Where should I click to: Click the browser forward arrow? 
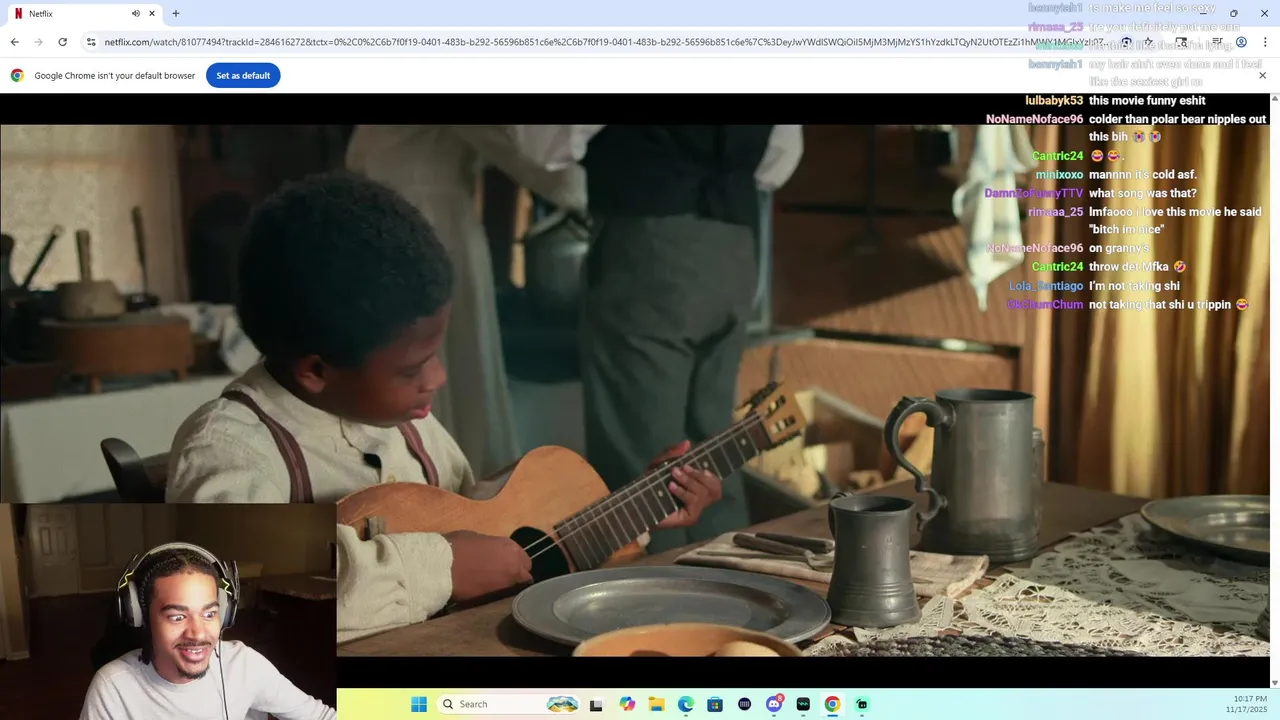click(38, 42)
